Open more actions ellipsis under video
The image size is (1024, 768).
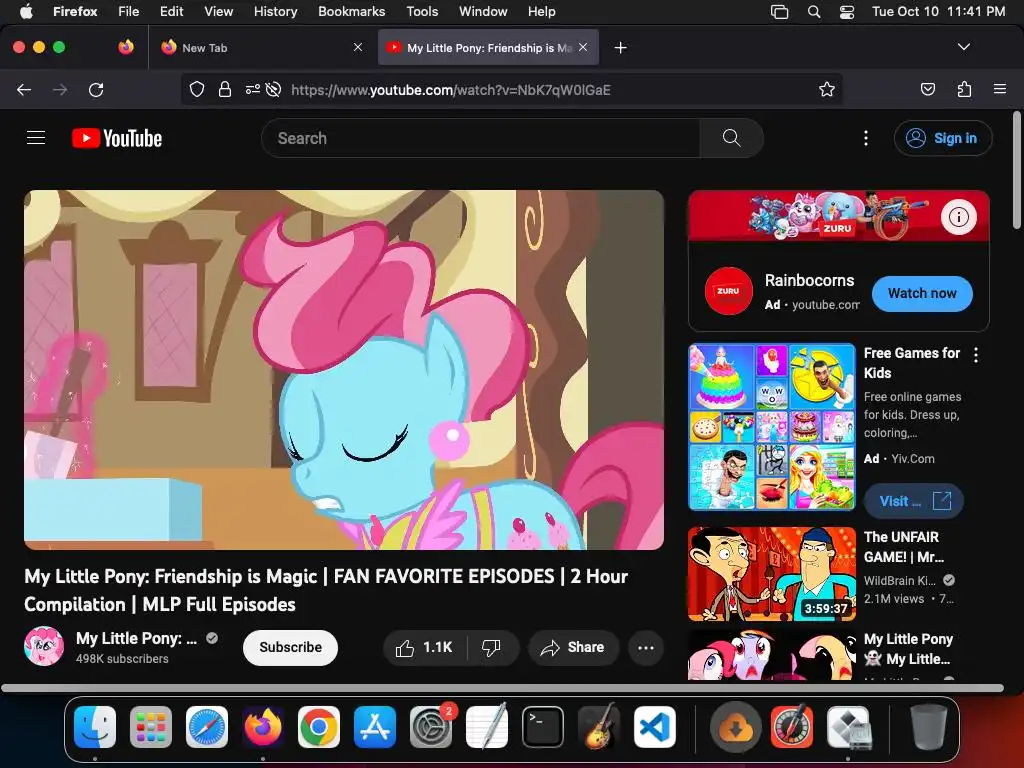[646, 647]
